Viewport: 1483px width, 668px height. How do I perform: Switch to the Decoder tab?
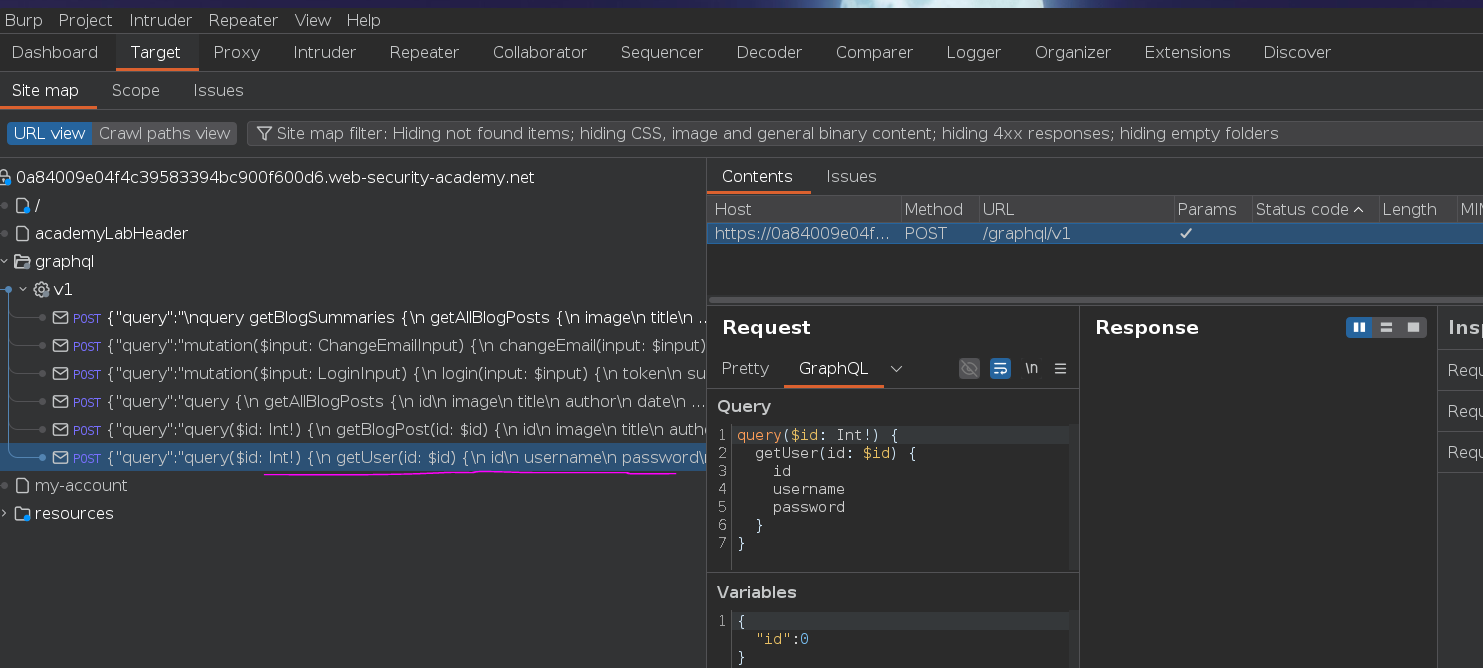click(x=769, y=52)
